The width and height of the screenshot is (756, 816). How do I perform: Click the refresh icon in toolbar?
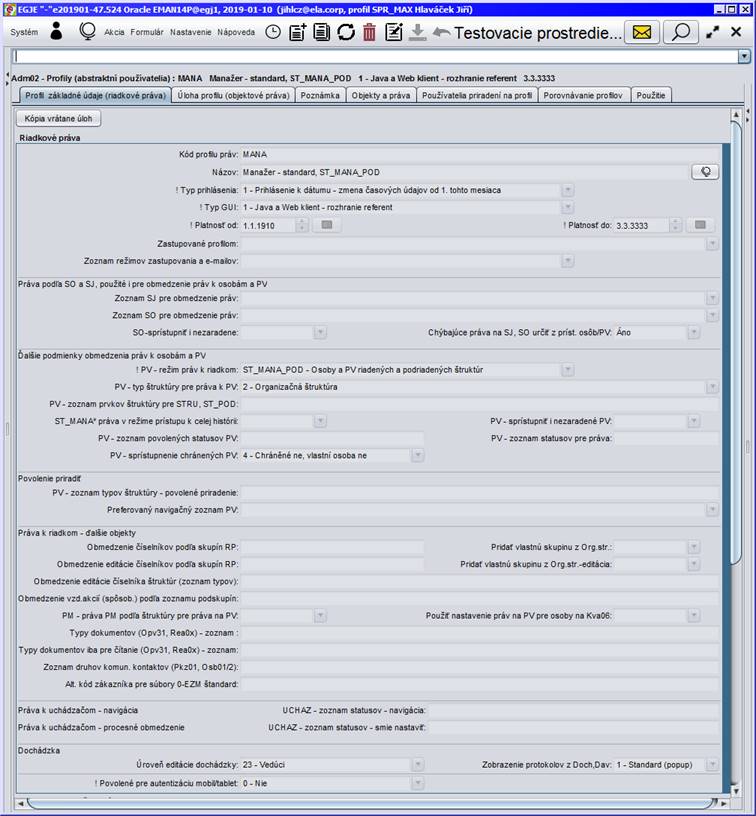[x=345, y=32]
